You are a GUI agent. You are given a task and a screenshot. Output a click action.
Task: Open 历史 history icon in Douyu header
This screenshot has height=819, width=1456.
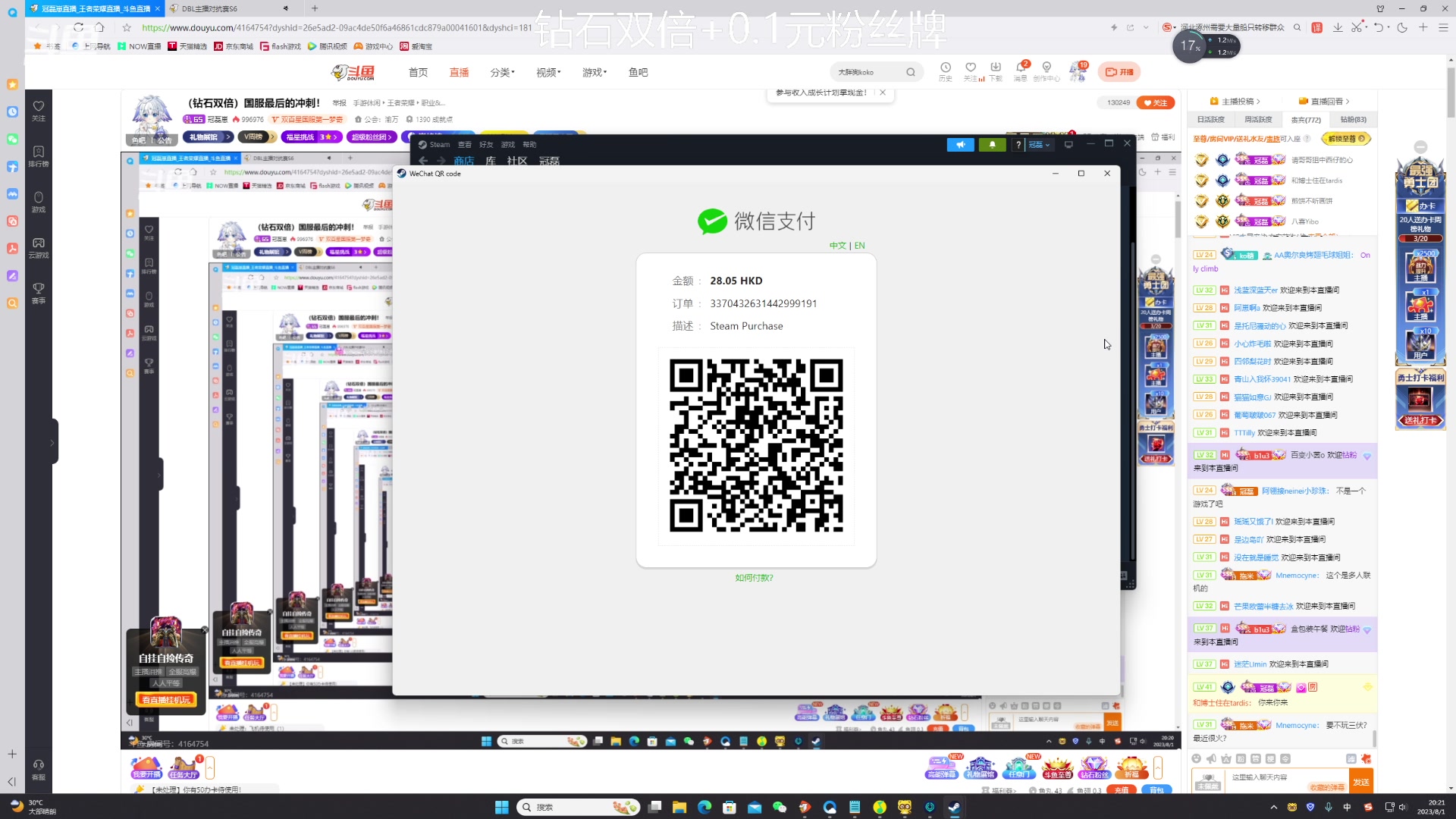click(945, 71)
